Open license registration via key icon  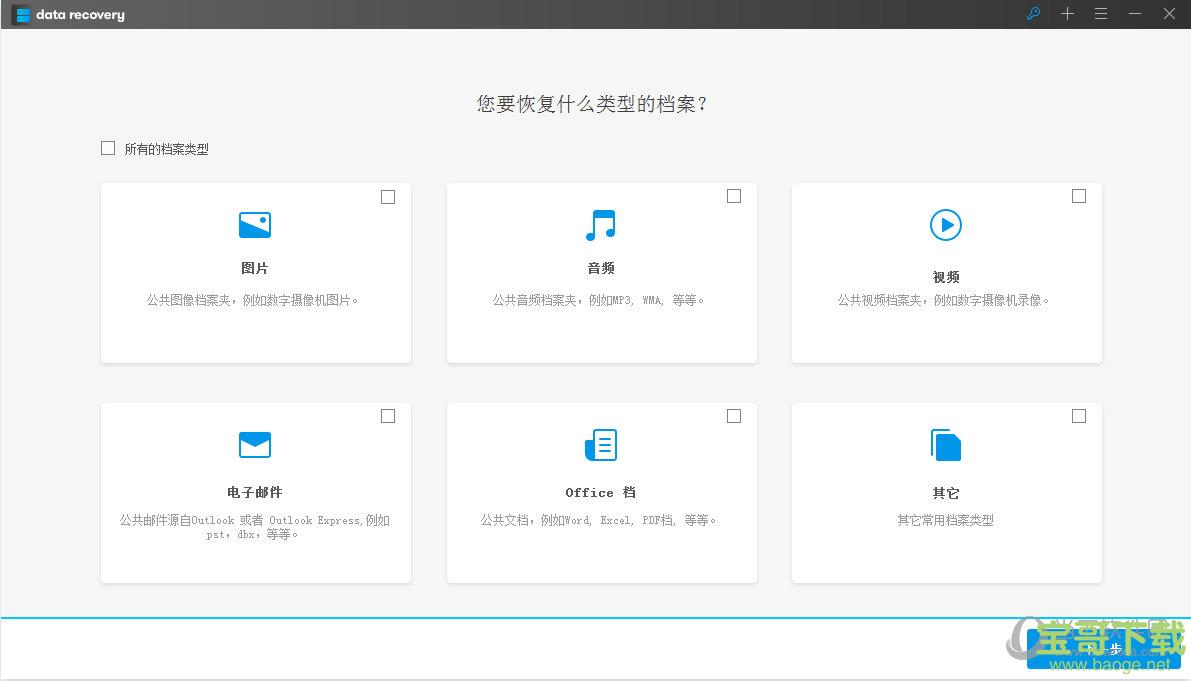click(1032, 14)
